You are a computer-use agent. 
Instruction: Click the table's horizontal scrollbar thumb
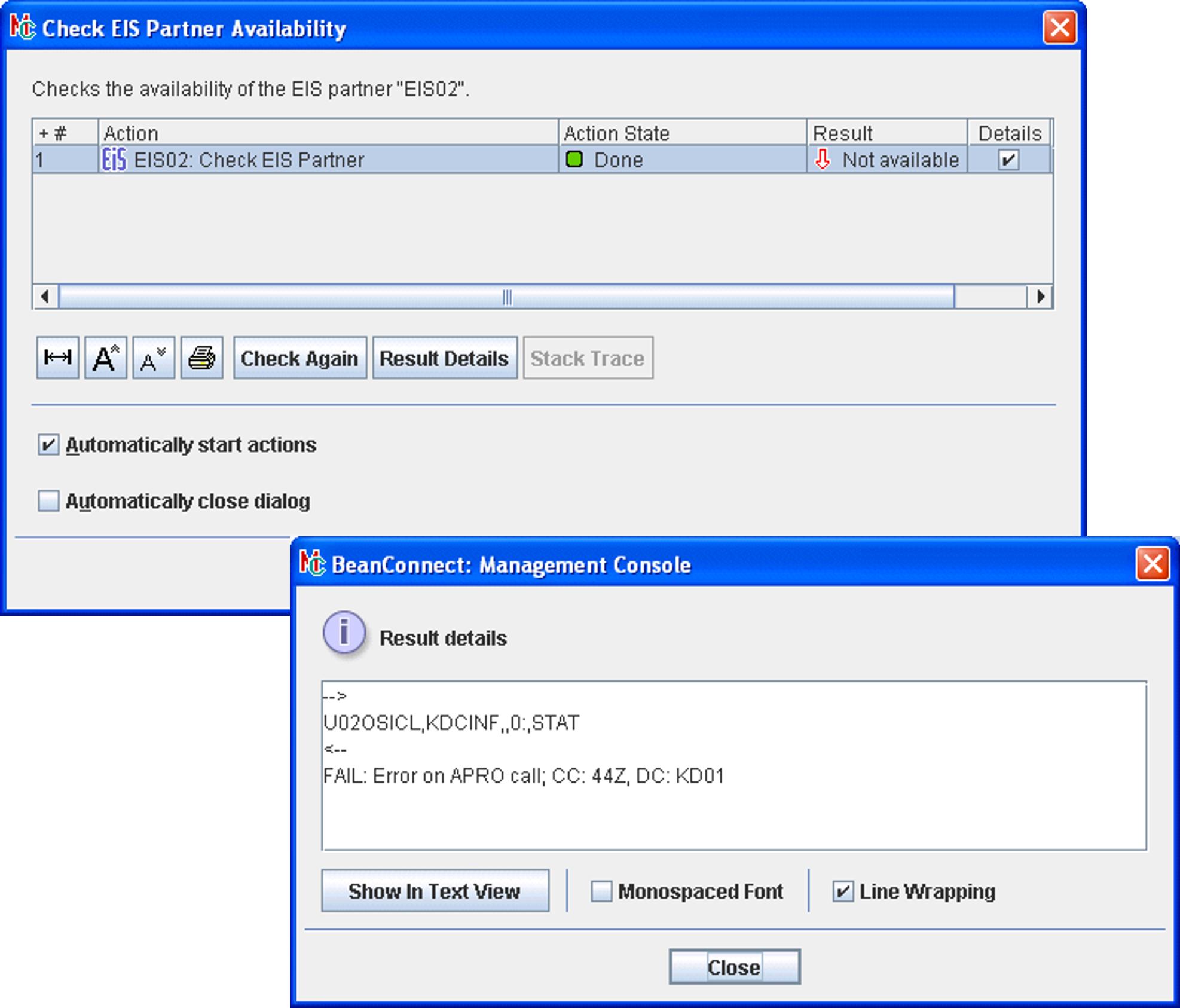tap(506, 297)
